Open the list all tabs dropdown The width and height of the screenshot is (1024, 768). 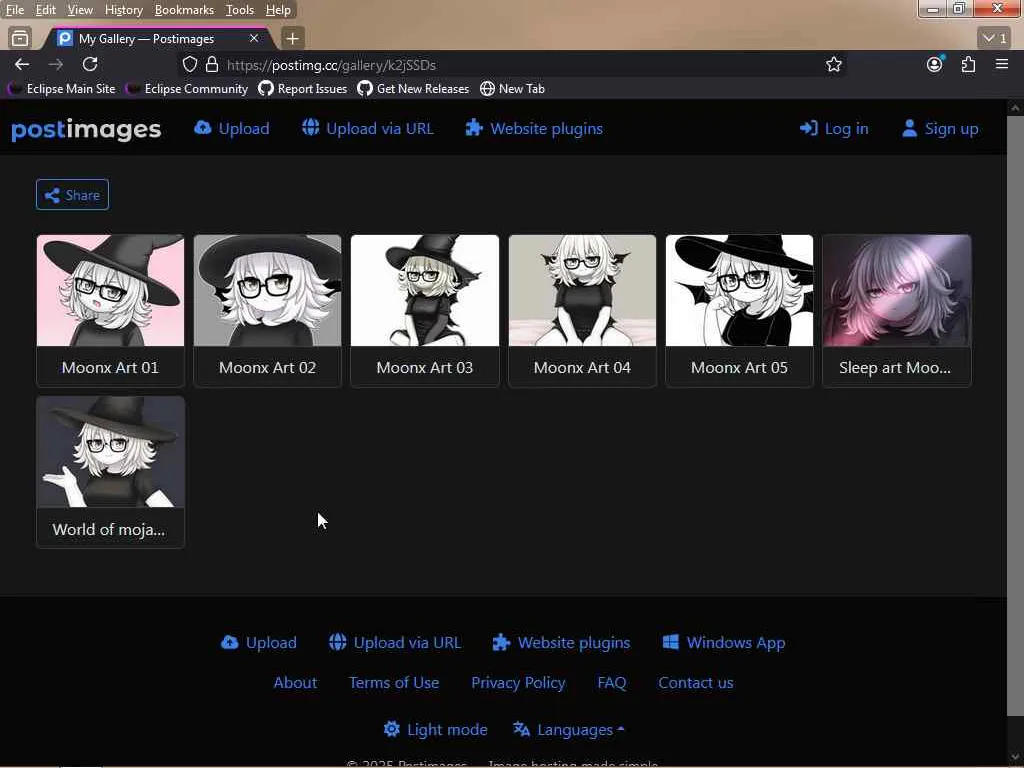[x=995, y=39]
